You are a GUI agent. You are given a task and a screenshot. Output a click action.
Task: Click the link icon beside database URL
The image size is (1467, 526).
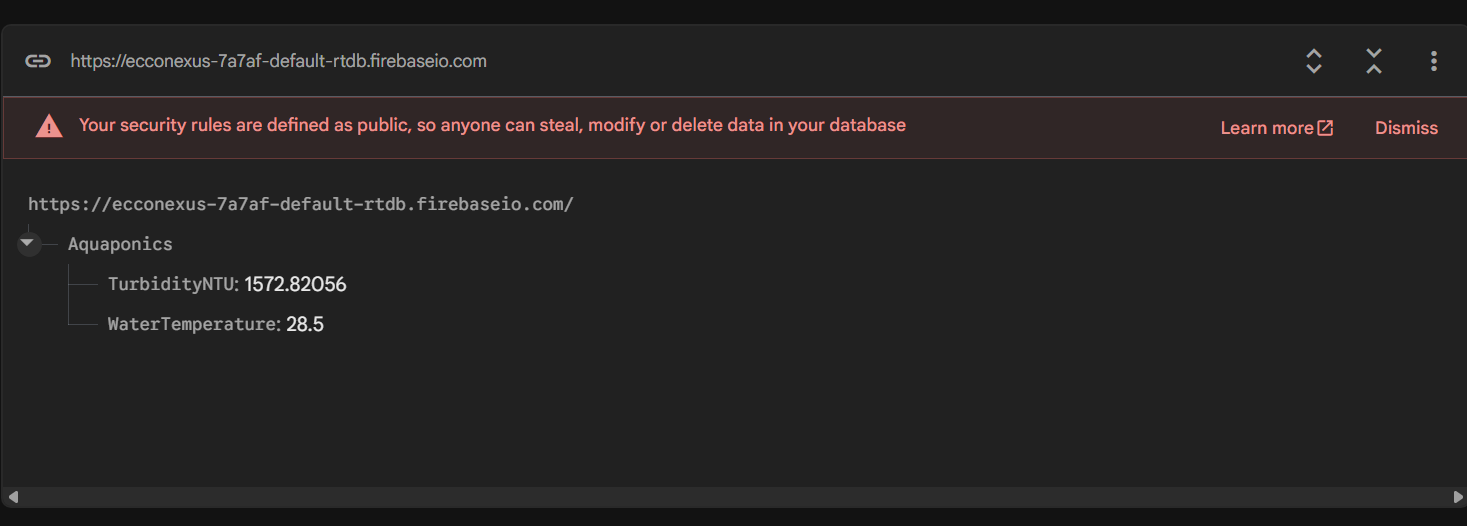38,61
